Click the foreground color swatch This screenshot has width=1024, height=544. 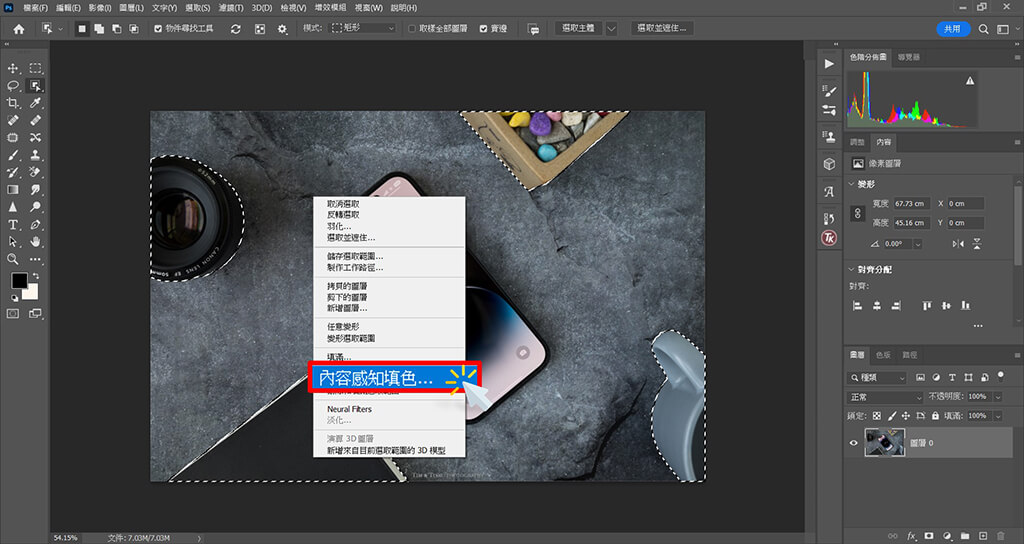coord(19,281)
